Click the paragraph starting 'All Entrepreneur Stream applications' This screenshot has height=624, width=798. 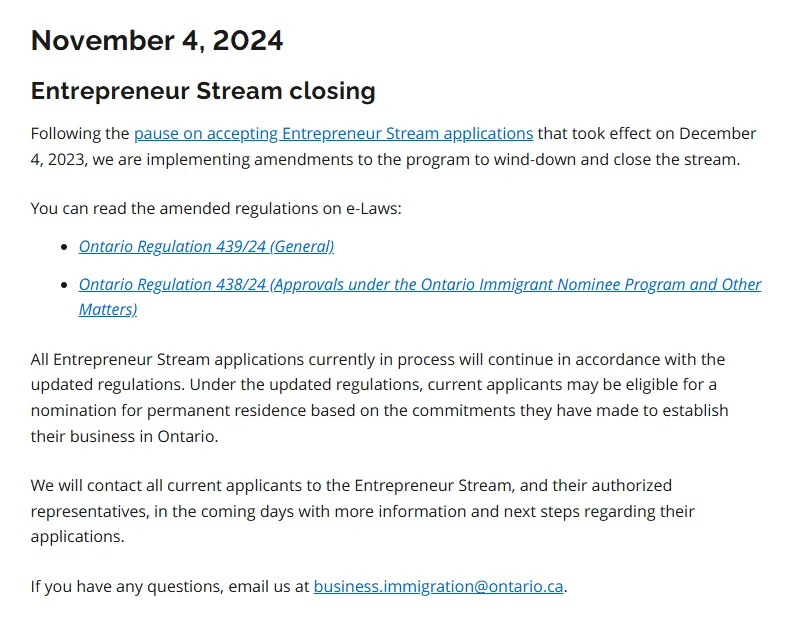378,385
